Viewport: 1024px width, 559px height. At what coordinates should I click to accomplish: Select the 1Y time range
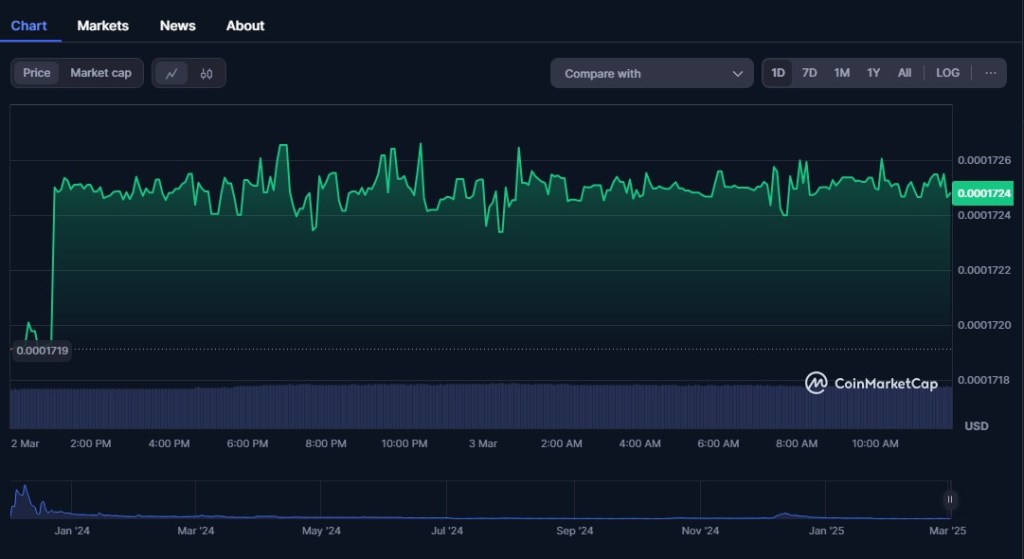click(x=873, y=73)
